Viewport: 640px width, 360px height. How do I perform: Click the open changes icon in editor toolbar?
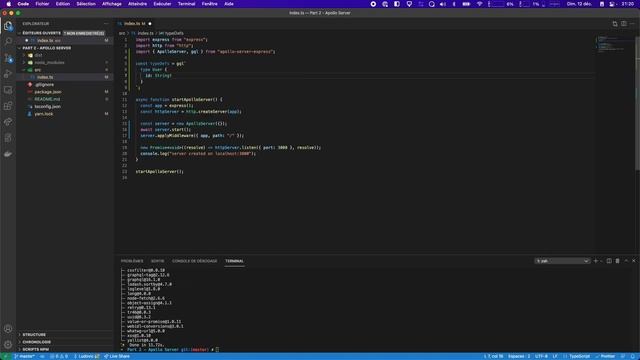pos(615,24)
